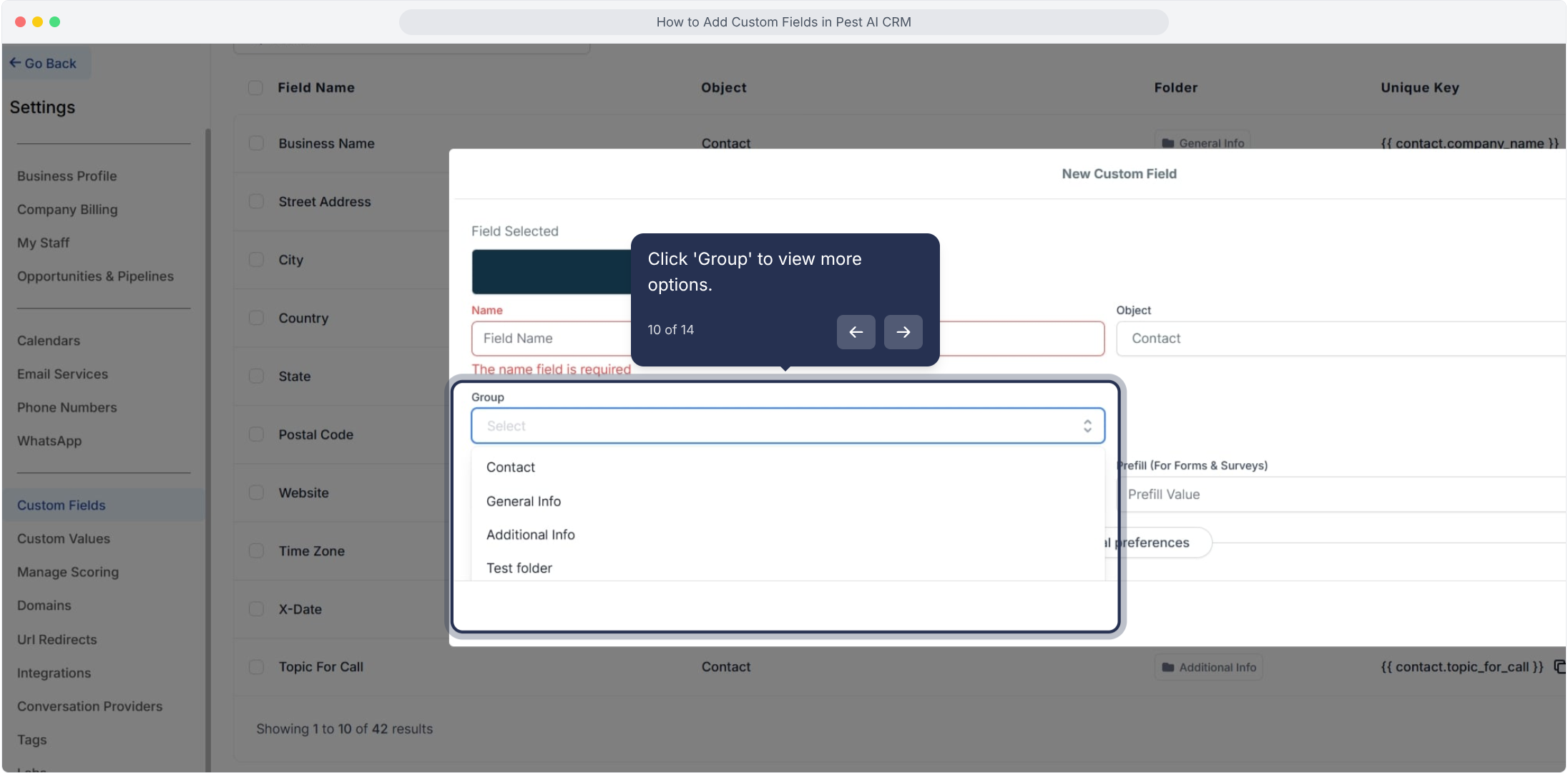Check the Website row checkbox
This screenshot has height=773, width=1568.
click(256, 492)
